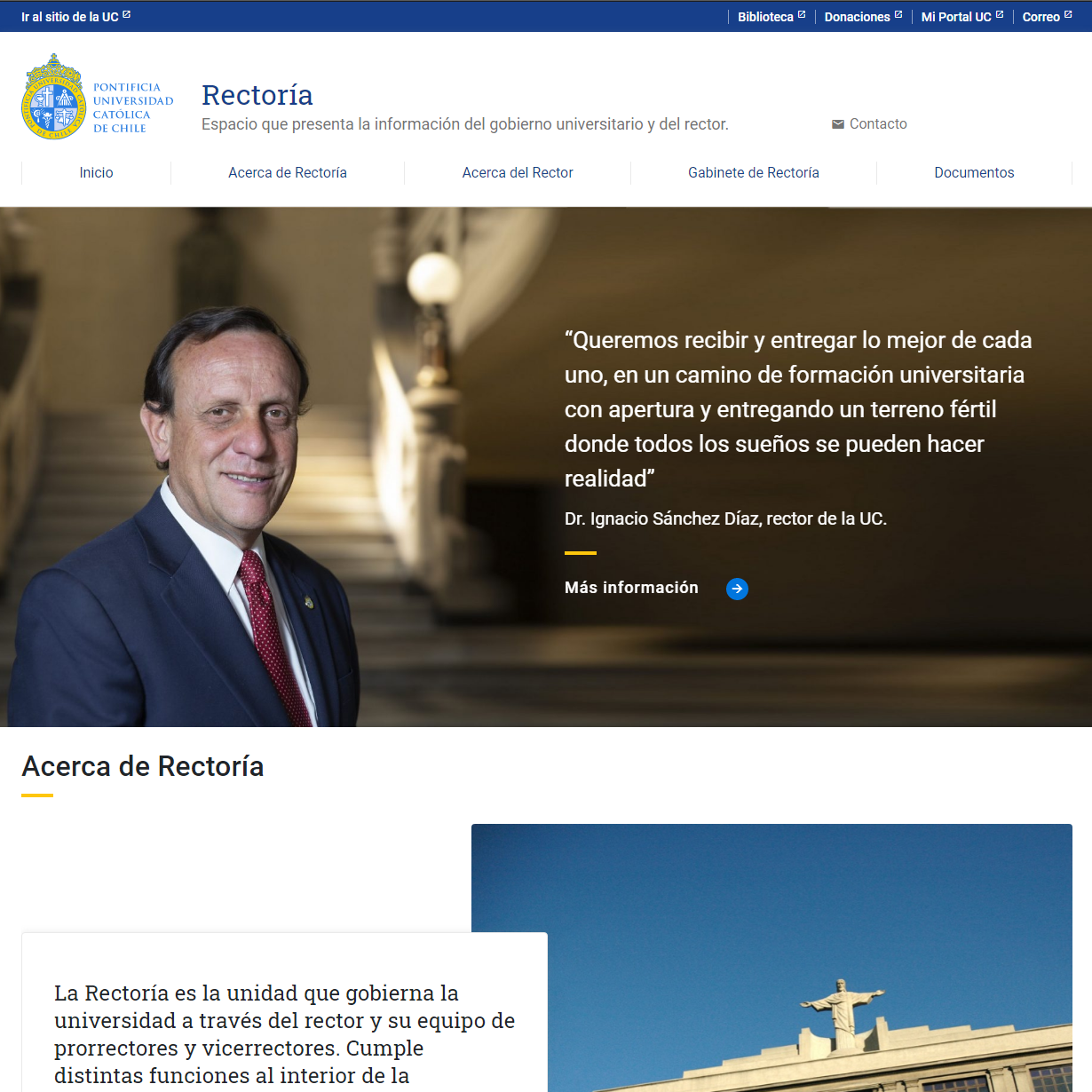Follow the Más información link

tap(631, 588)
